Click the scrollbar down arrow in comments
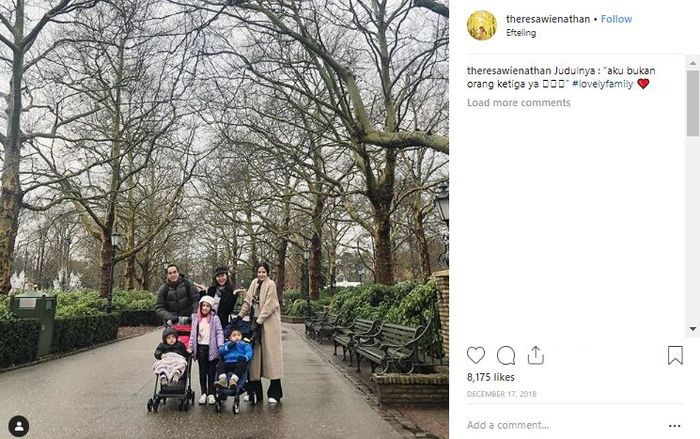 [x=692, y=329]
